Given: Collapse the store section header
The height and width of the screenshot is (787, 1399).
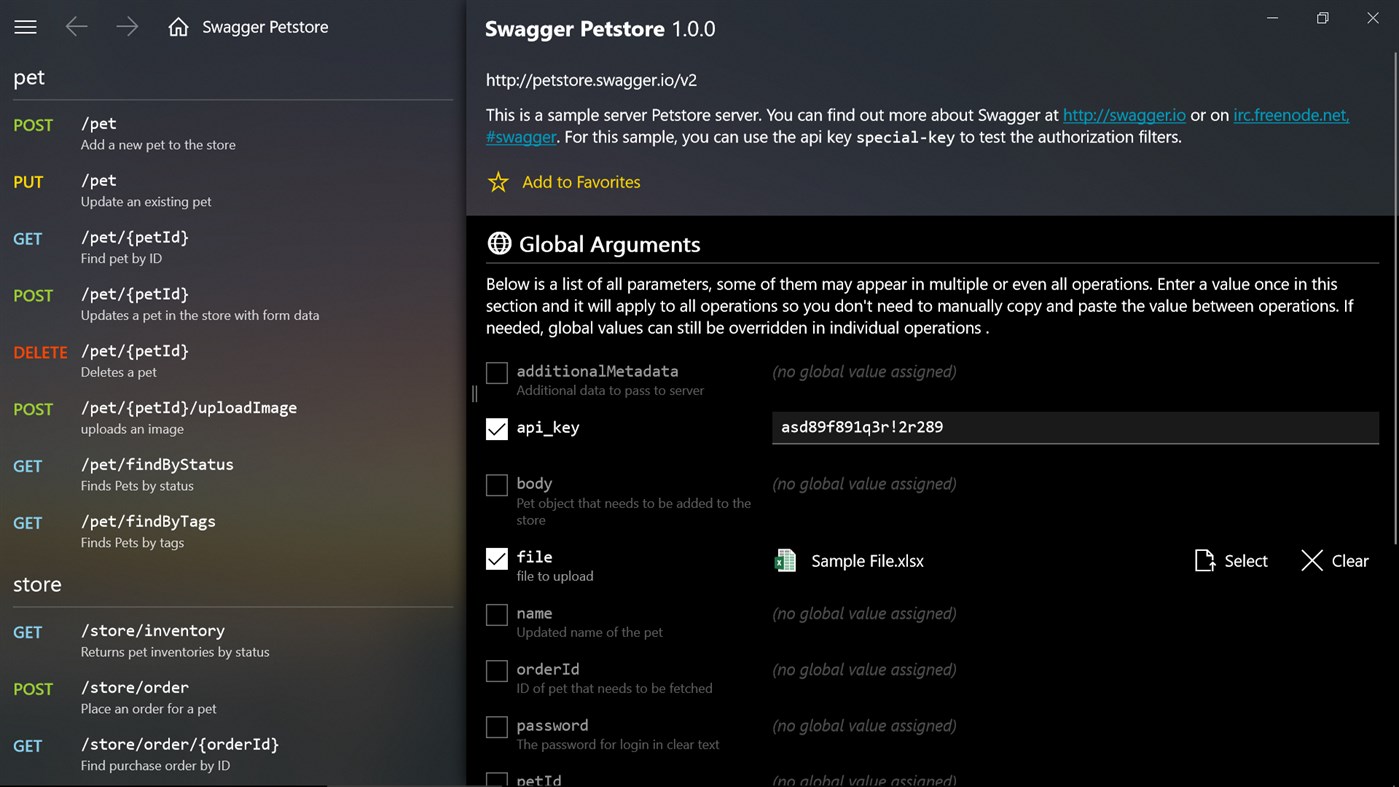Looking at the screenshot, I should click(37, 584).
